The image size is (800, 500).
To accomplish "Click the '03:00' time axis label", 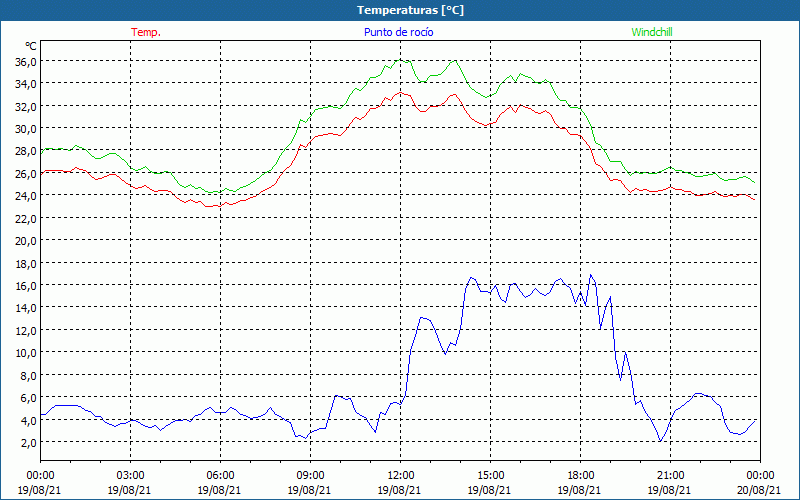I will pos(130,476).
